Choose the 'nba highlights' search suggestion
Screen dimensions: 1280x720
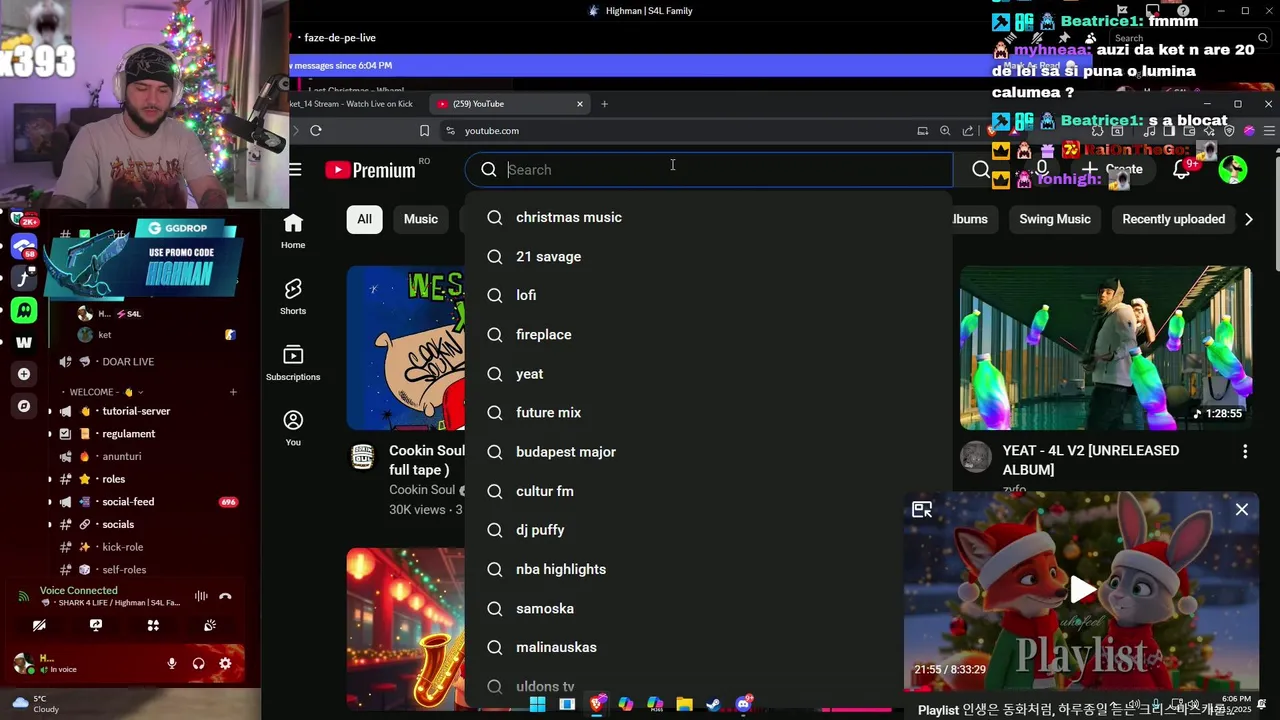point(709,569)
